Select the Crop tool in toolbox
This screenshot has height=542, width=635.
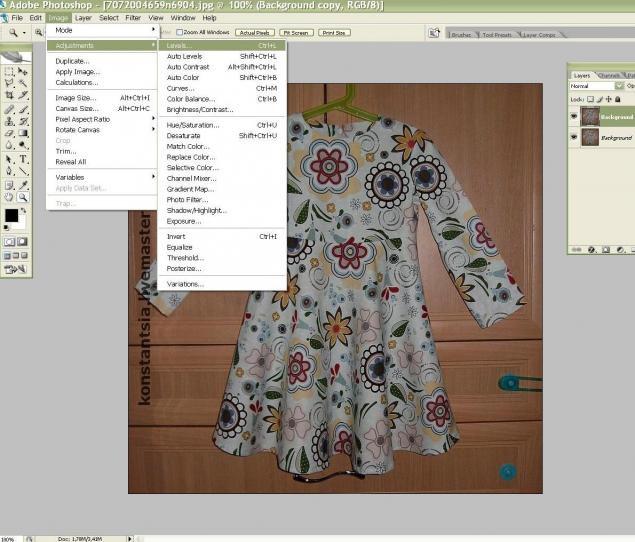[9, 95]
